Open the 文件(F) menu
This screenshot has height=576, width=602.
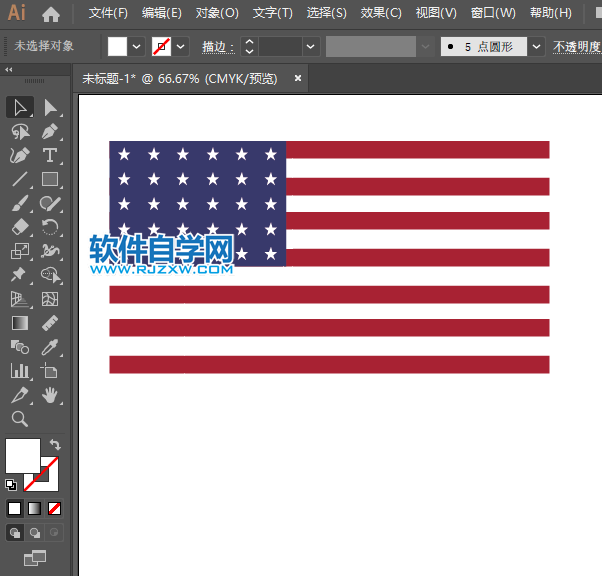(x=108, y=13)
